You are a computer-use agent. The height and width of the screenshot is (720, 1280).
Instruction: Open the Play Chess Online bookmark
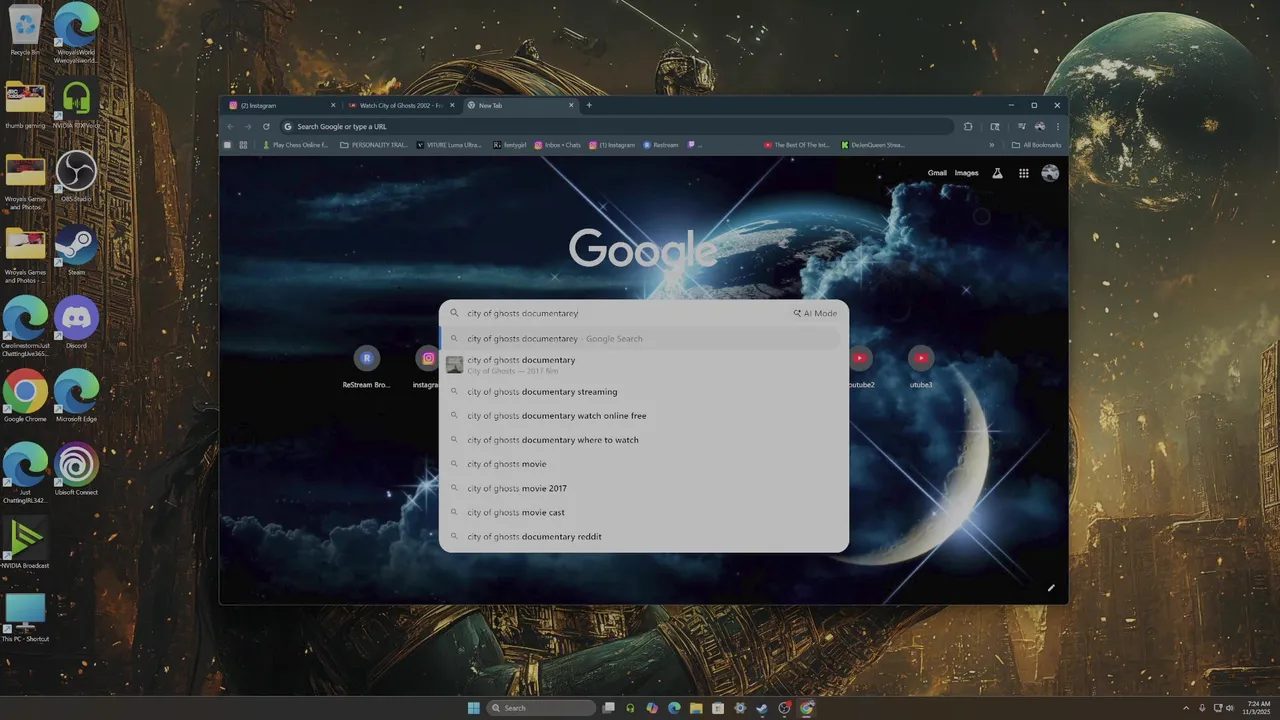point(295,145)
